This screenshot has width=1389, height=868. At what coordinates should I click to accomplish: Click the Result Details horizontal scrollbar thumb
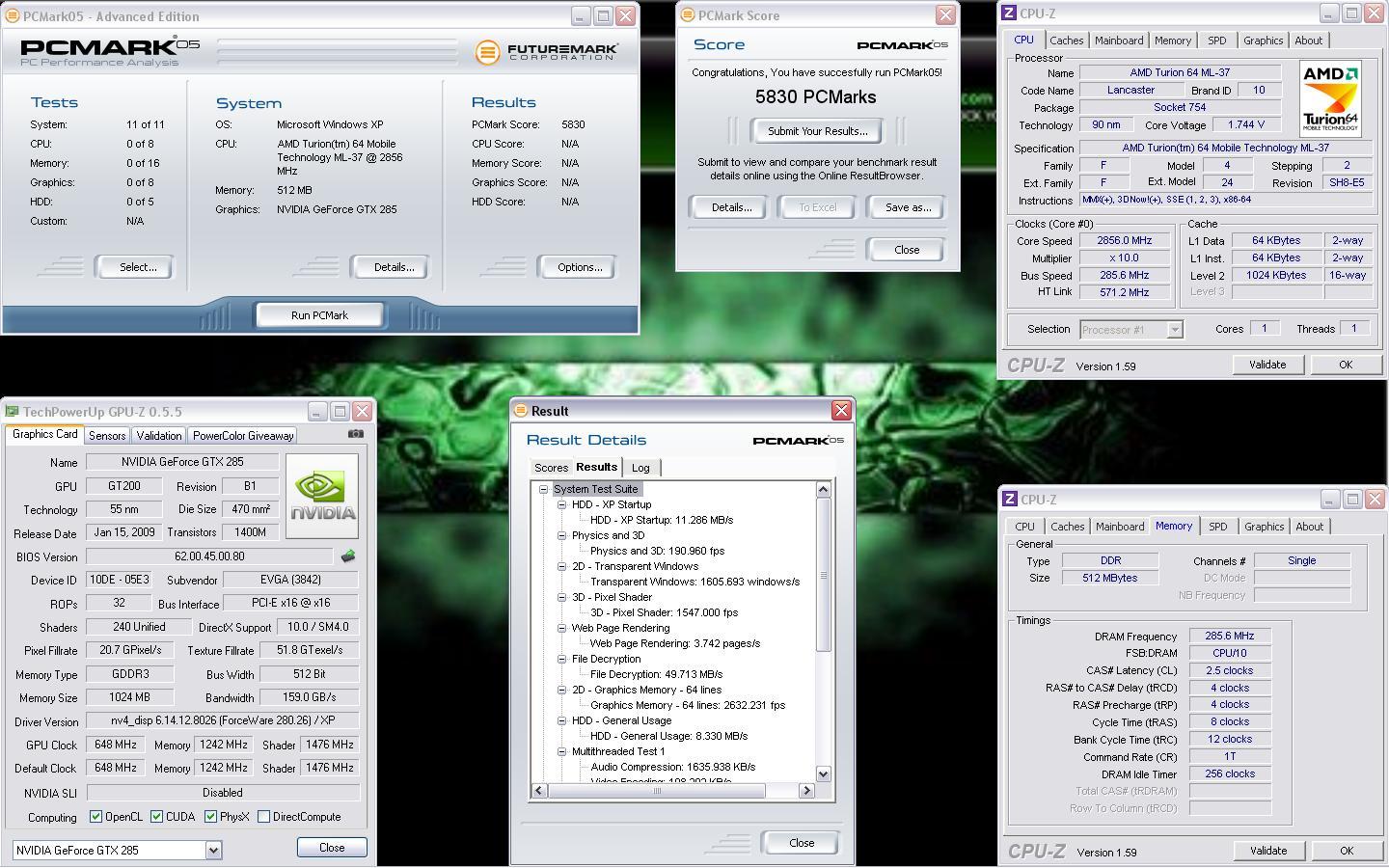coord(657,791)
